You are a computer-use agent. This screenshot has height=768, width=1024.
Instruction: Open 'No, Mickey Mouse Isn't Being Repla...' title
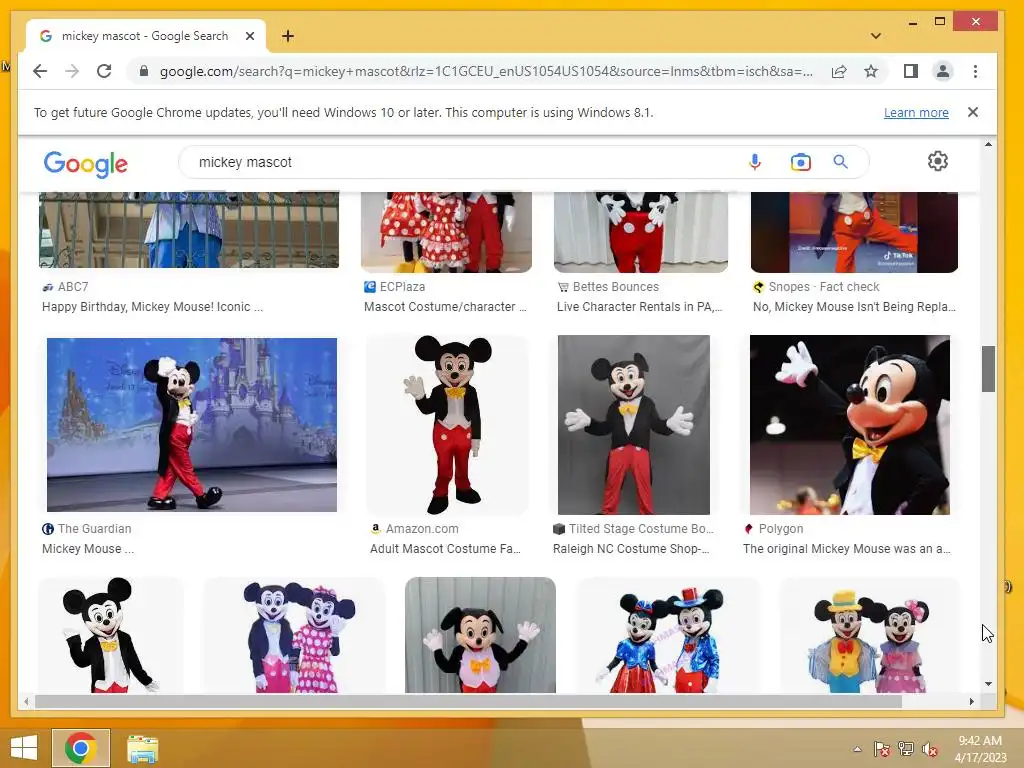(x=854, y=306)
